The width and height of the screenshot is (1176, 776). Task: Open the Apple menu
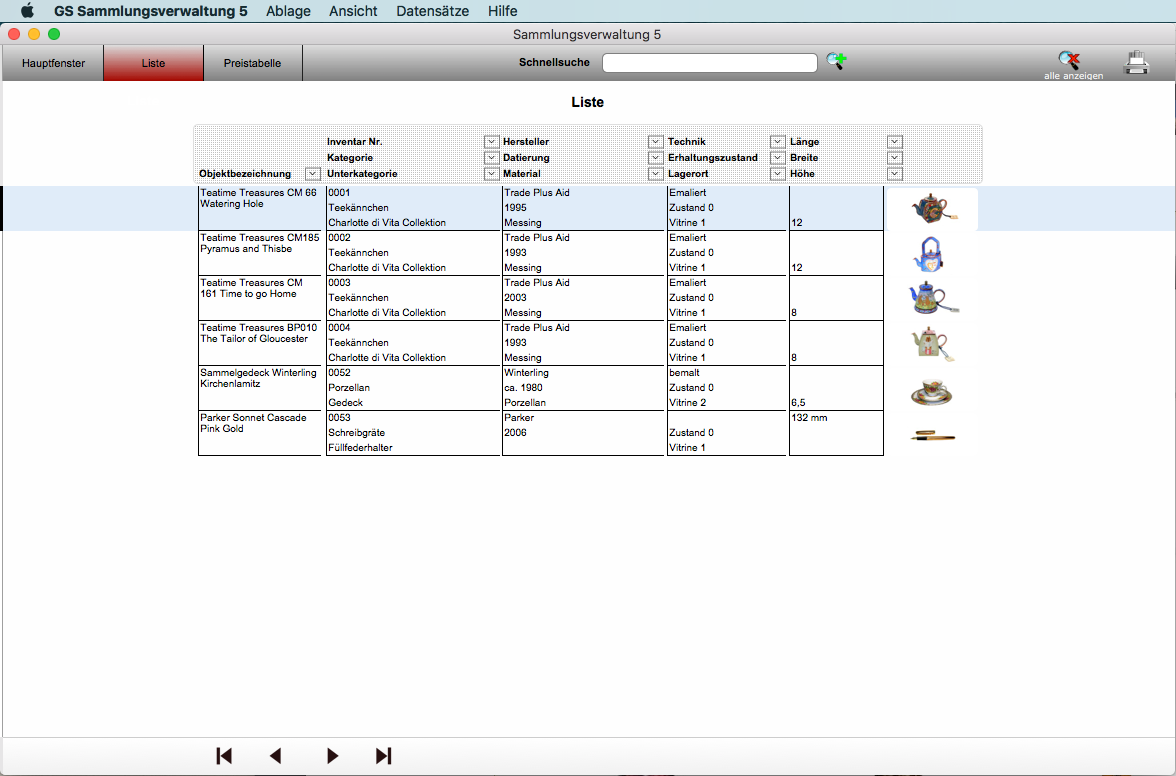[27, 11]
